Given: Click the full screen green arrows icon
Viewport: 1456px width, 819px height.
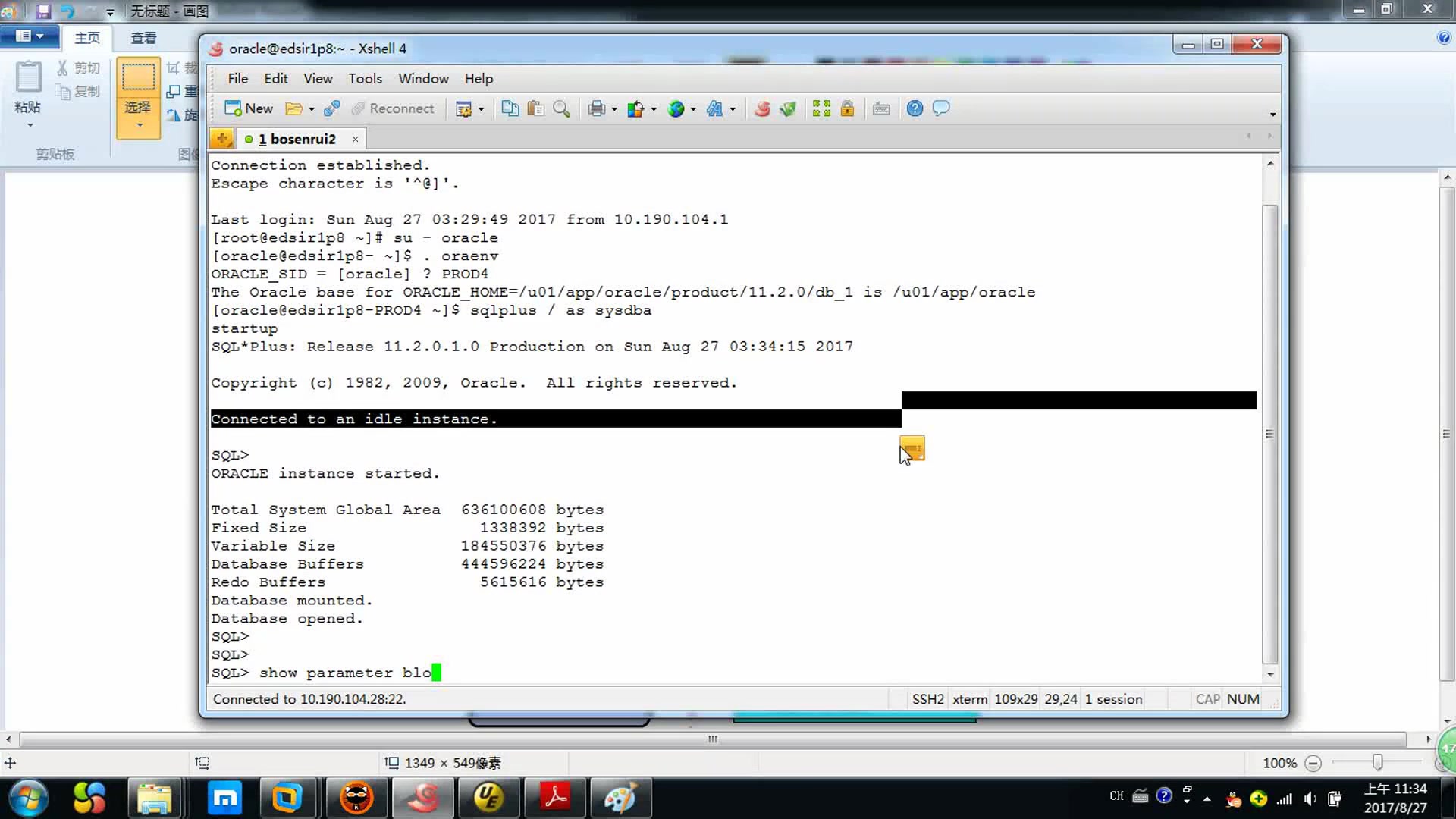Looking at the screenshot, I should (x=821, y=108).
